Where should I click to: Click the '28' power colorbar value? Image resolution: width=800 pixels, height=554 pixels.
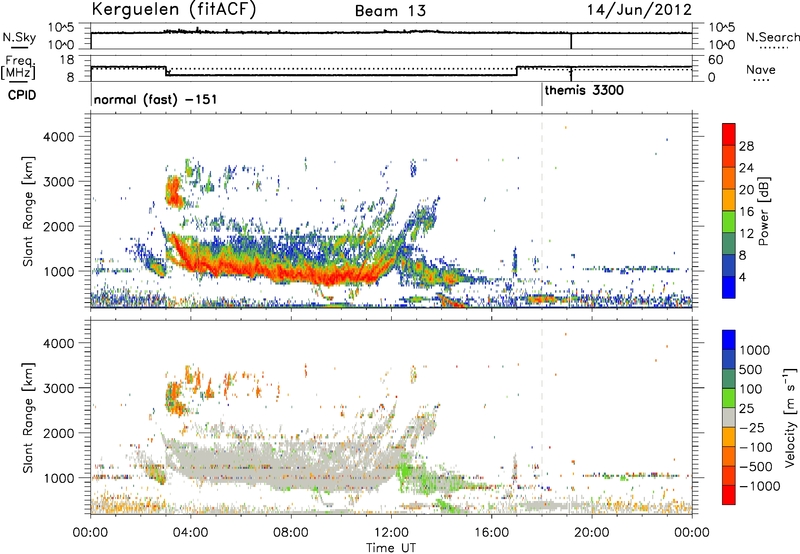(x=746, y=146)
